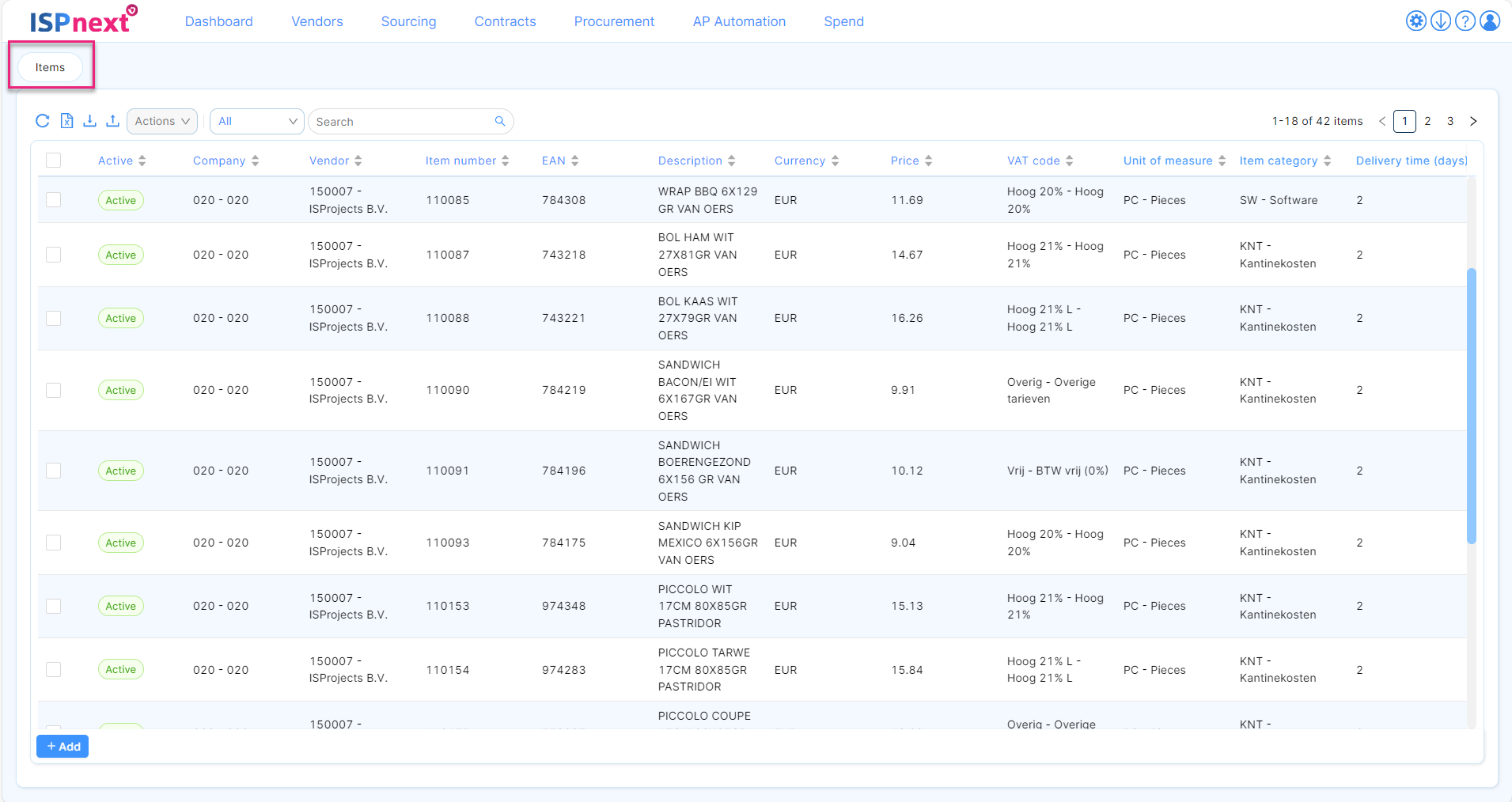Screen dimensions: 1512x802
Task: Expand the All filter dropdown
Action: click(x=257, y=121)
